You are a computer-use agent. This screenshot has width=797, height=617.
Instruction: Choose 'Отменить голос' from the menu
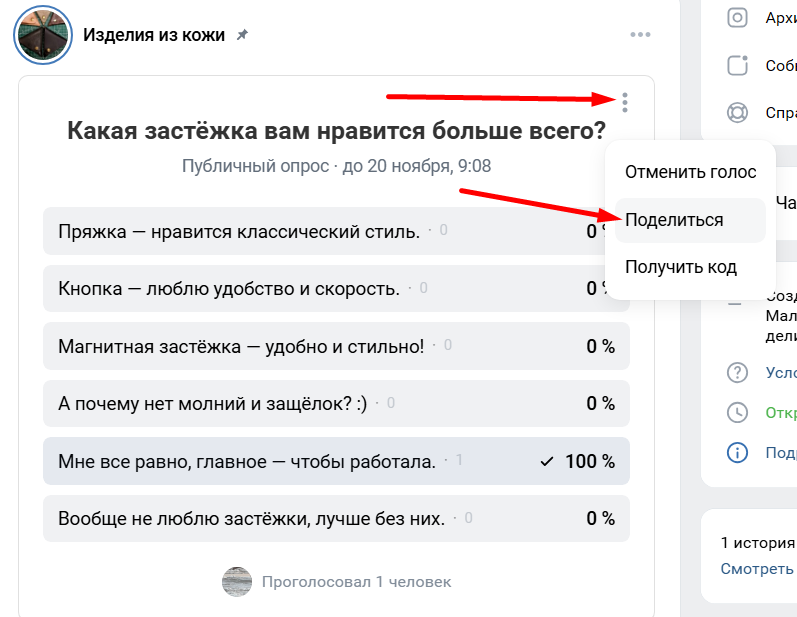690,172
